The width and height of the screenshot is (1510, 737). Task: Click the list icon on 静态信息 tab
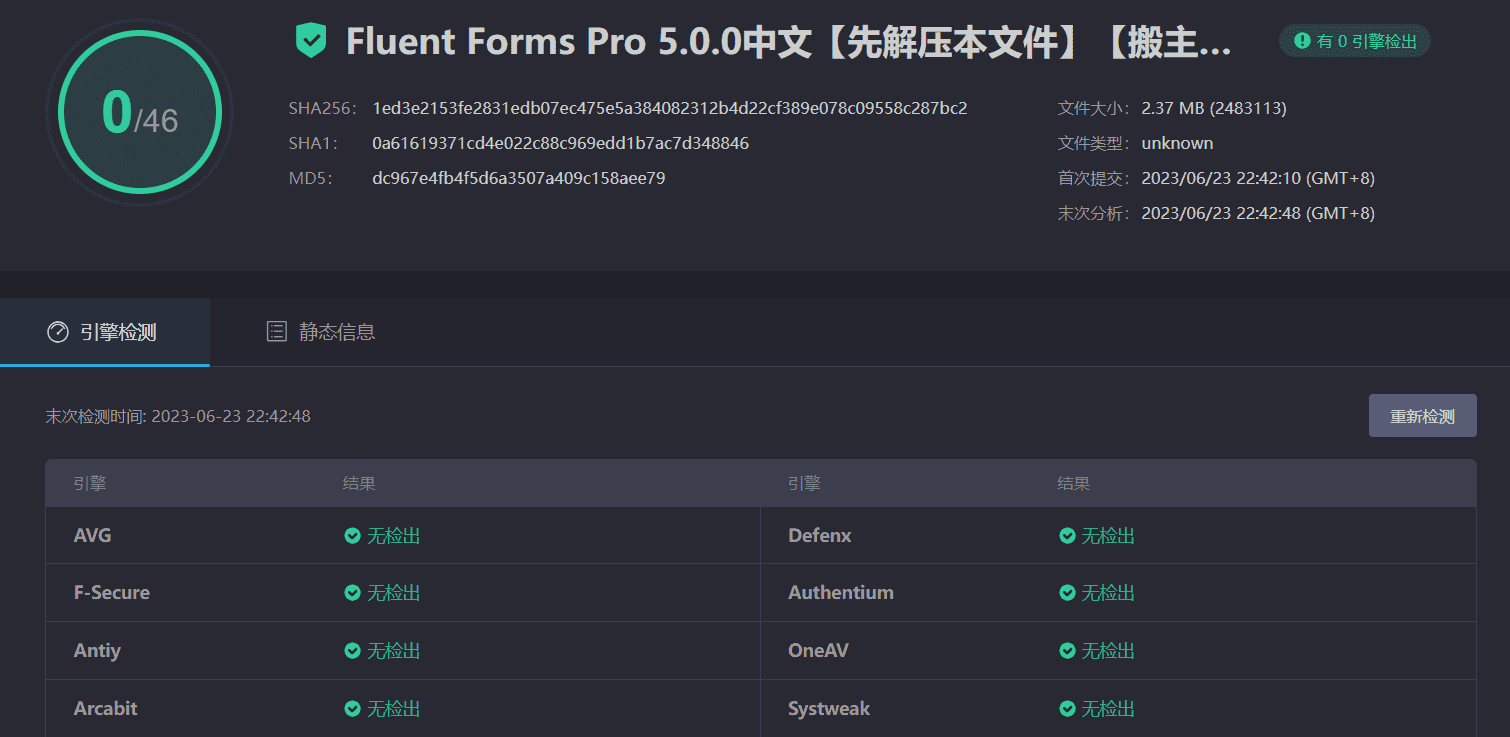pos(277,332)
